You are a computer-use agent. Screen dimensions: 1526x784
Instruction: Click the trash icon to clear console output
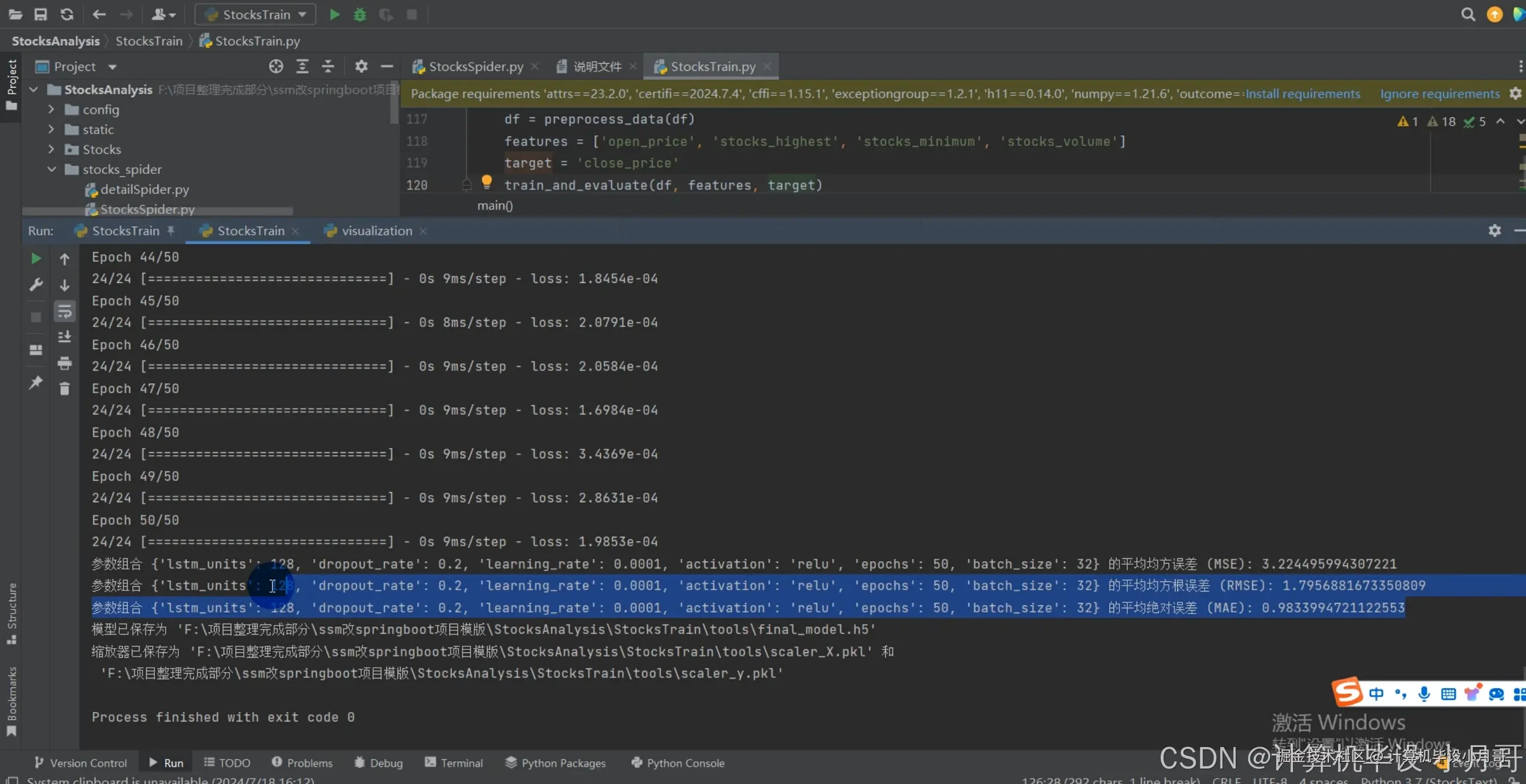[x=64, y=389]
